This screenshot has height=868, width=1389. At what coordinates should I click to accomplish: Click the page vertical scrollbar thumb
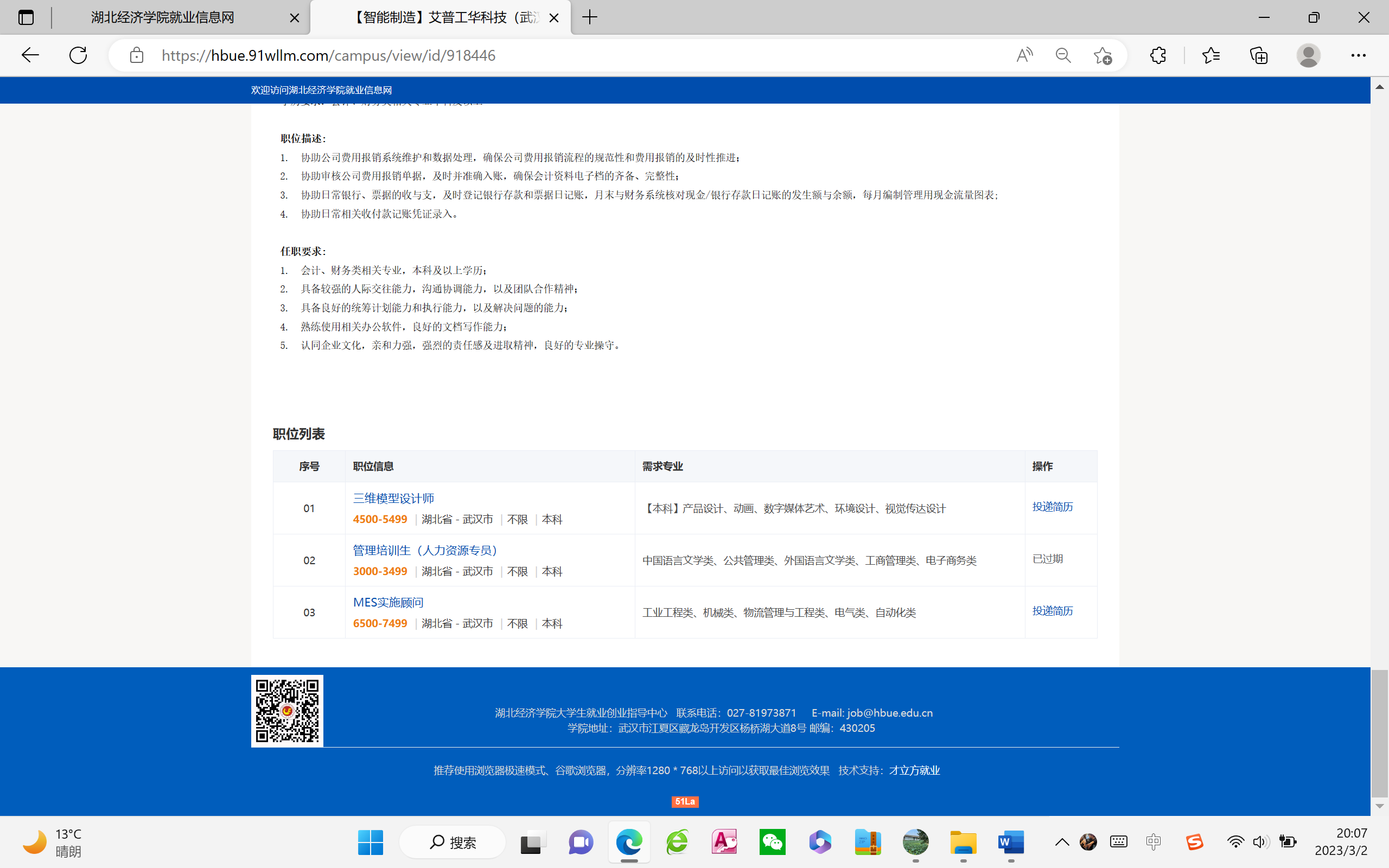point(1379,732)
